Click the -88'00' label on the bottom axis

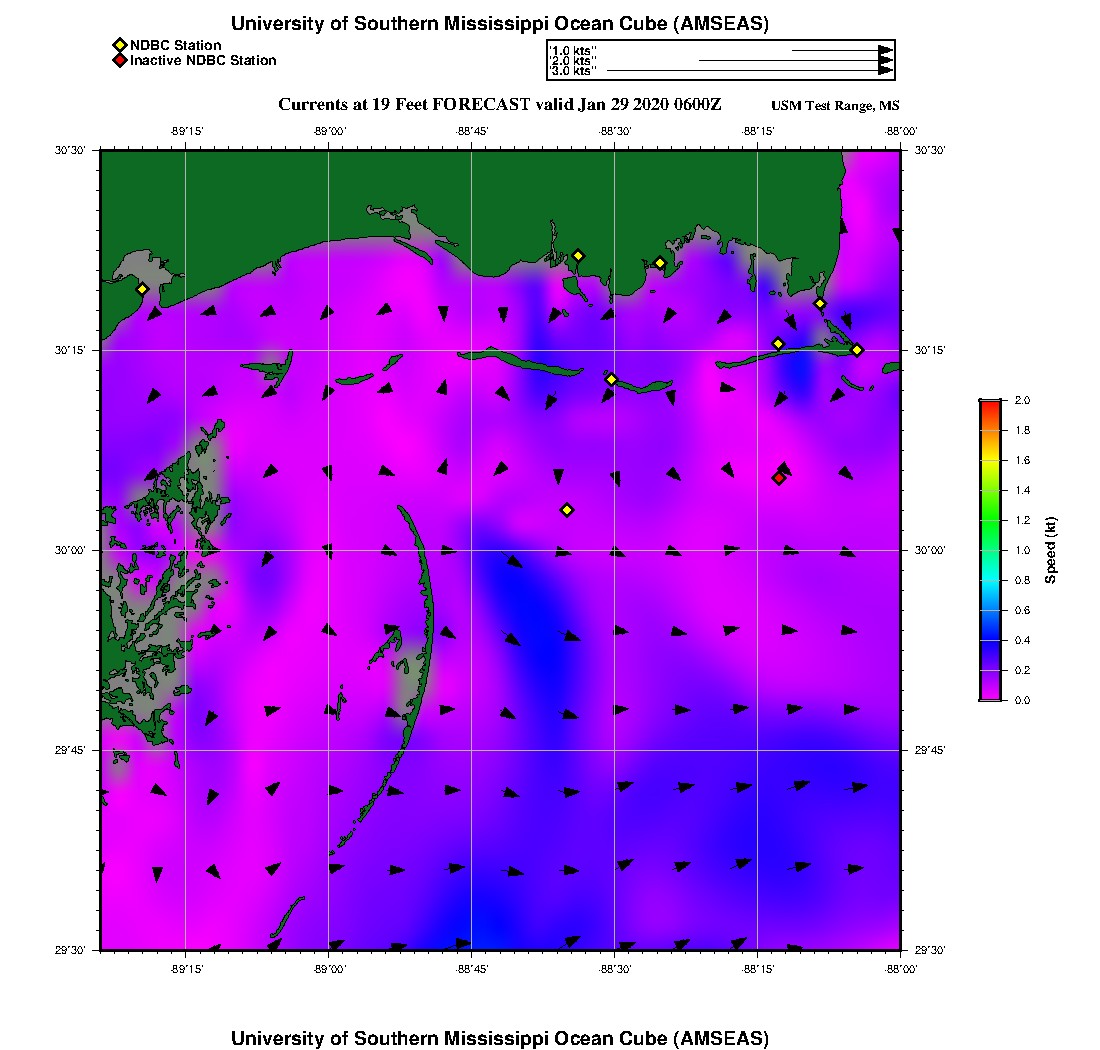[x=901, y=969]
